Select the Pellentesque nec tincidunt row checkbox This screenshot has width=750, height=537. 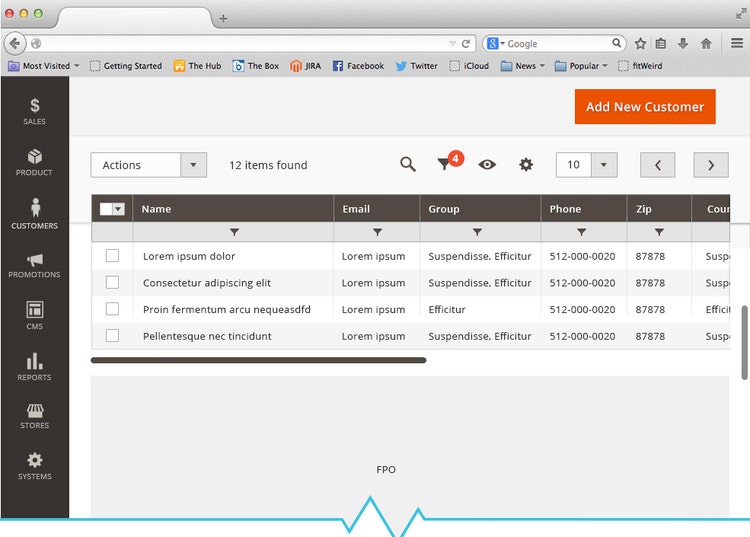point(112,336)
